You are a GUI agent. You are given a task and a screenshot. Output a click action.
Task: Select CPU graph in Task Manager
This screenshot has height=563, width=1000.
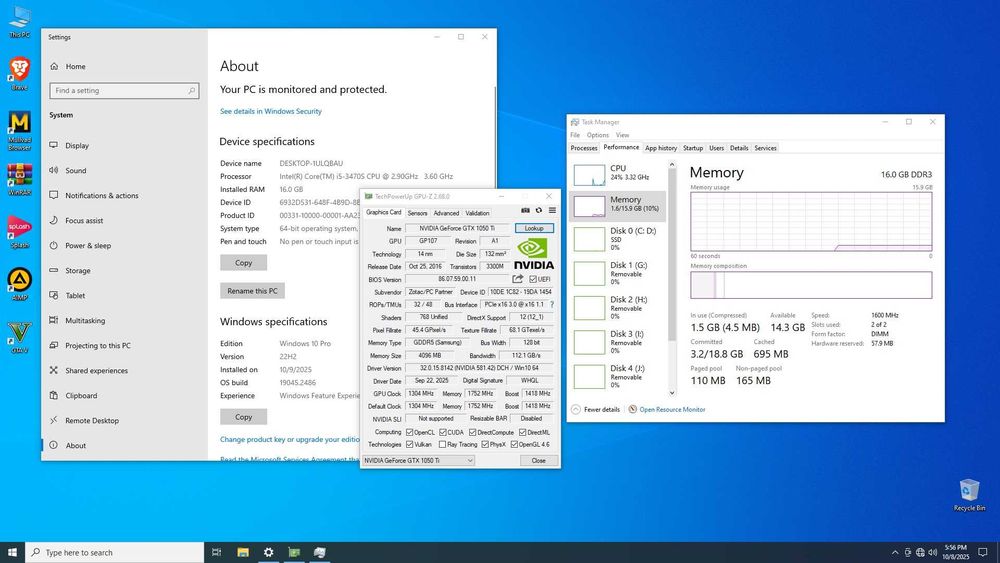pos(617,173)
